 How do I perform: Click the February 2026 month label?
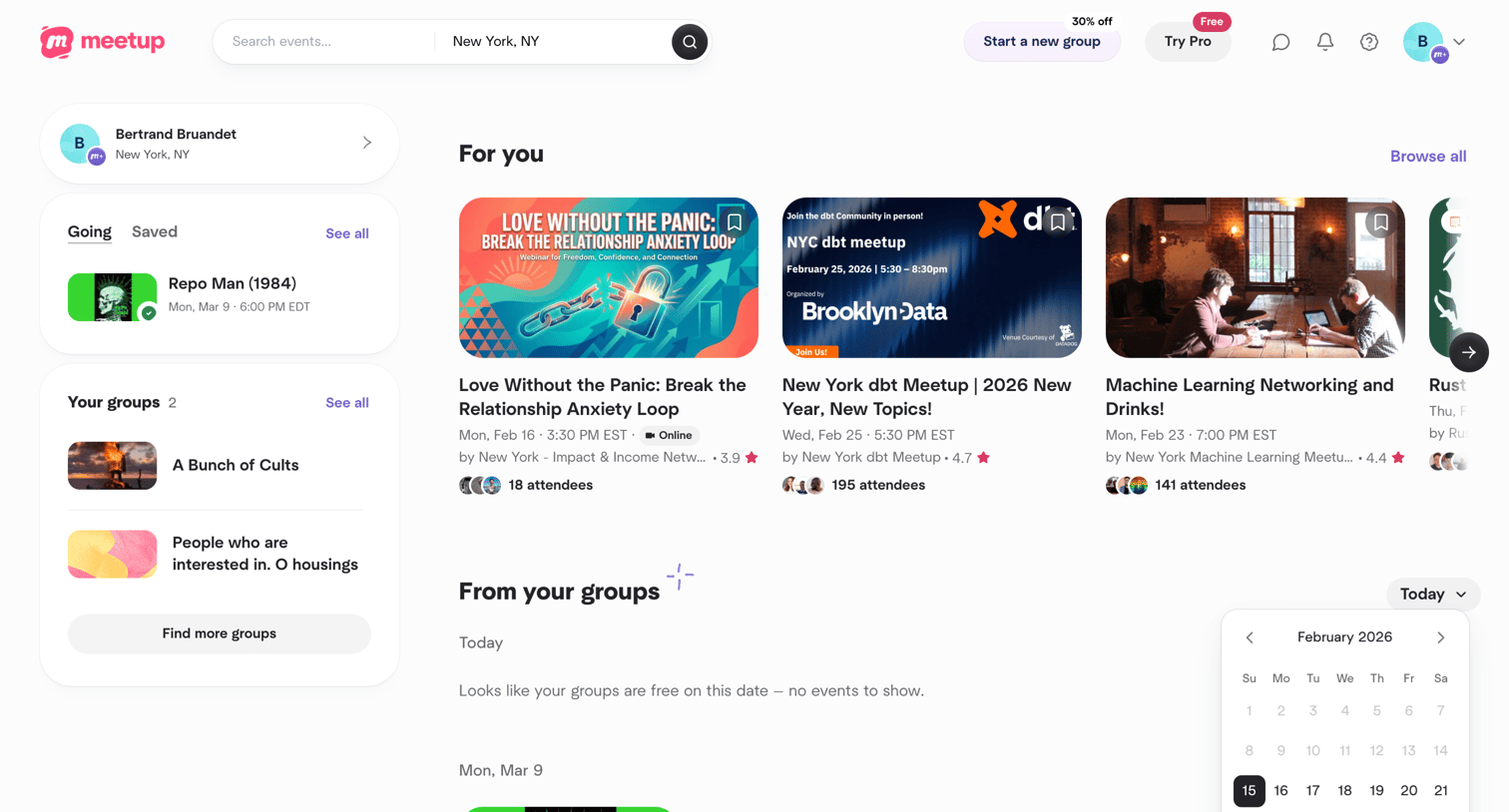click(1344, 637)
